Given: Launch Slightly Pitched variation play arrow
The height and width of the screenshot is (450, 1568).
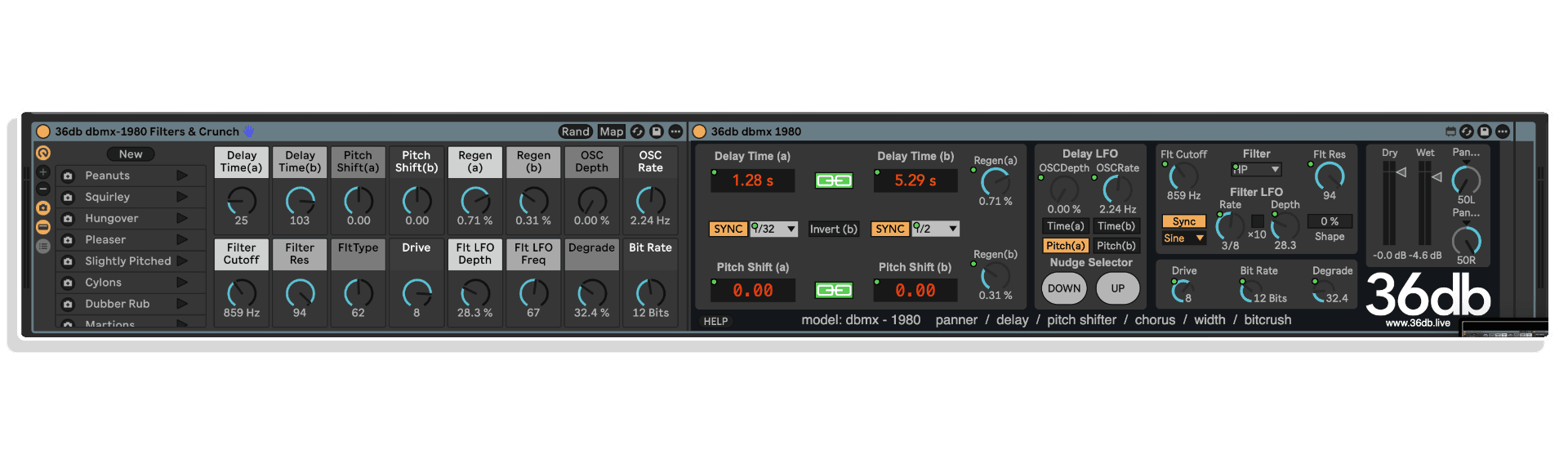Looking at the screenshot, I should tap(182, 261).
